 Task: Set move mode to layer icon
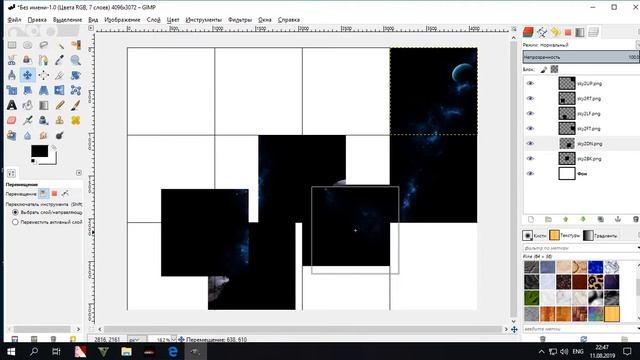tap(43, 193)
